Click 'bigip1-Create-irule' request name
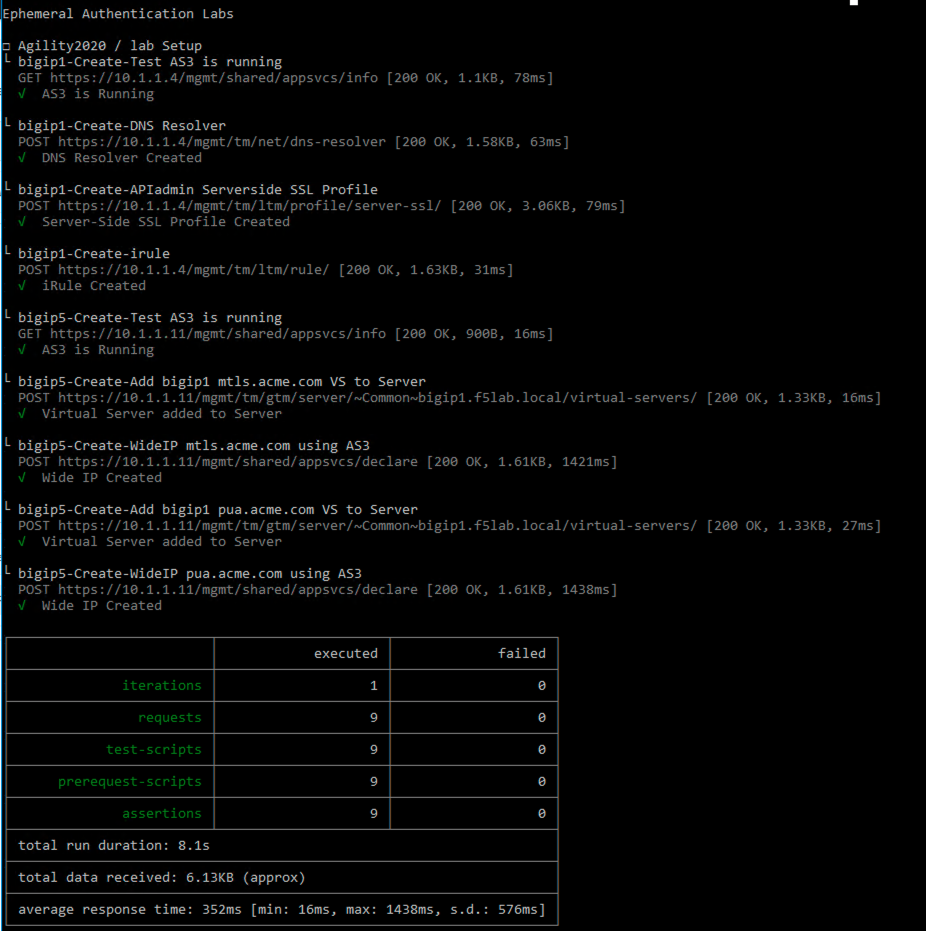 point(94,254)
